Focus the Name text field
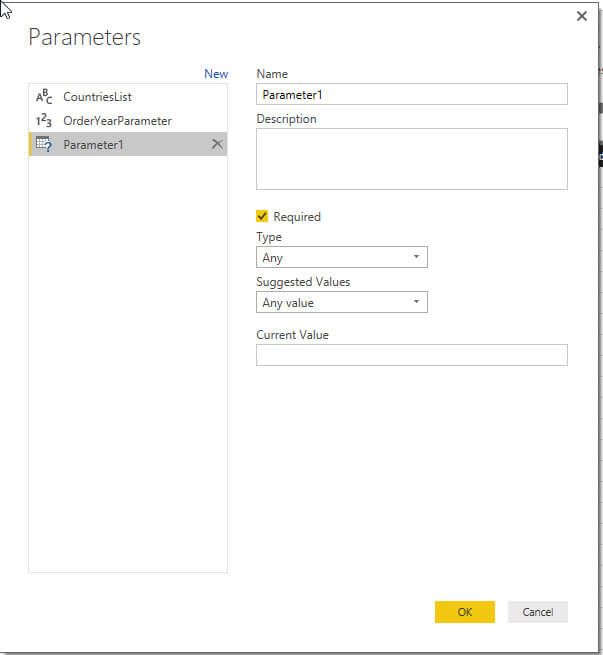The height and width of the screenshot is (655, 603). point(411,94)
